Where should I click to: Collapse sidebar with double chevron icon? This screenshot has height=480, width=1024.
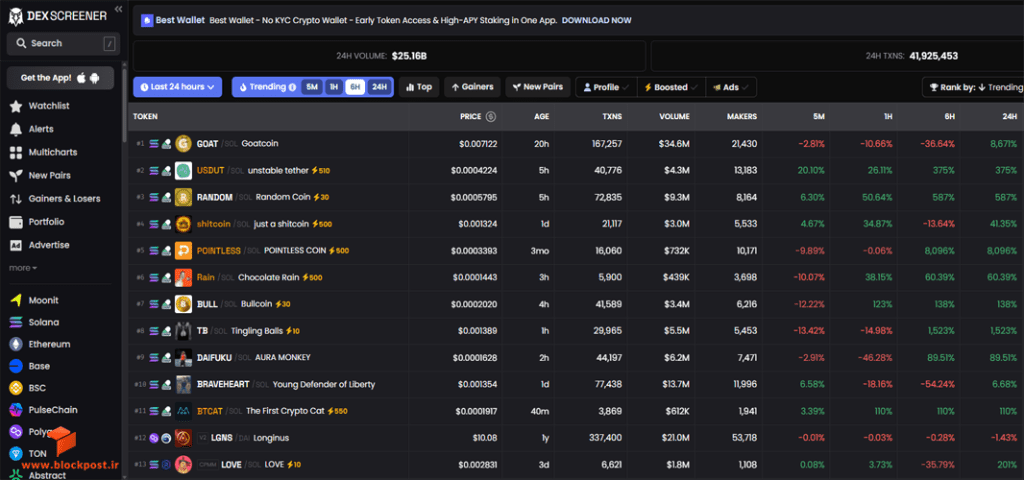pos(118,8)
